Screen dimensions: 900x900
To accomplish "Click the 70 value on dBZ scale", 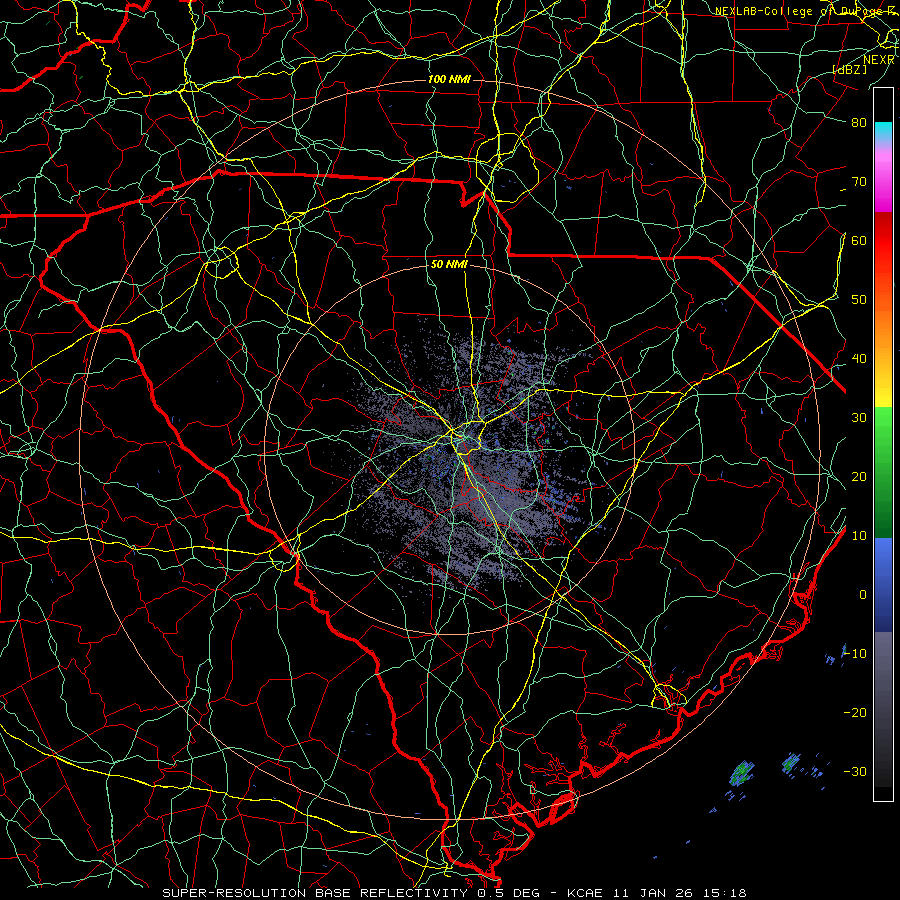I will pyautogui.click(x=859, y=182).
